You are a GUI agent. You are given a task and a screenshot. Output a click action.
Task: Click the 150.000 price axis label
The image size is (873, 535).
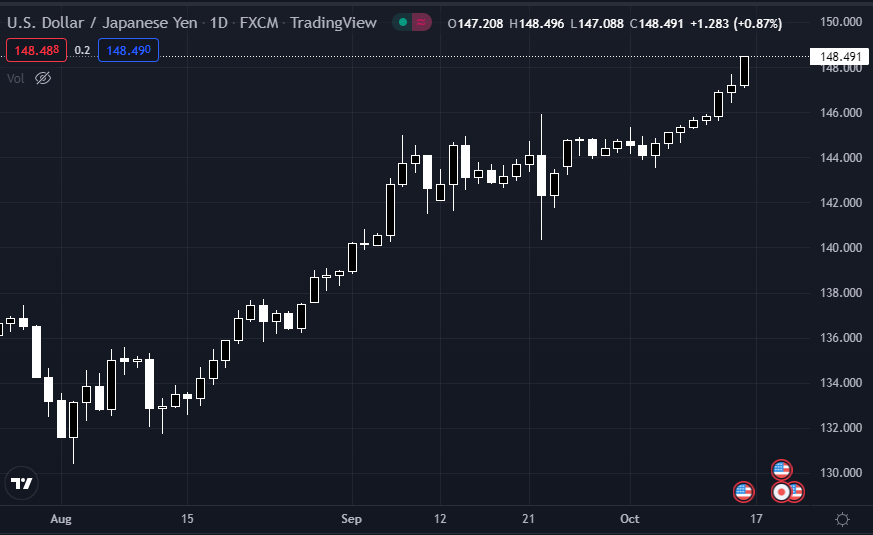(841, 22)
